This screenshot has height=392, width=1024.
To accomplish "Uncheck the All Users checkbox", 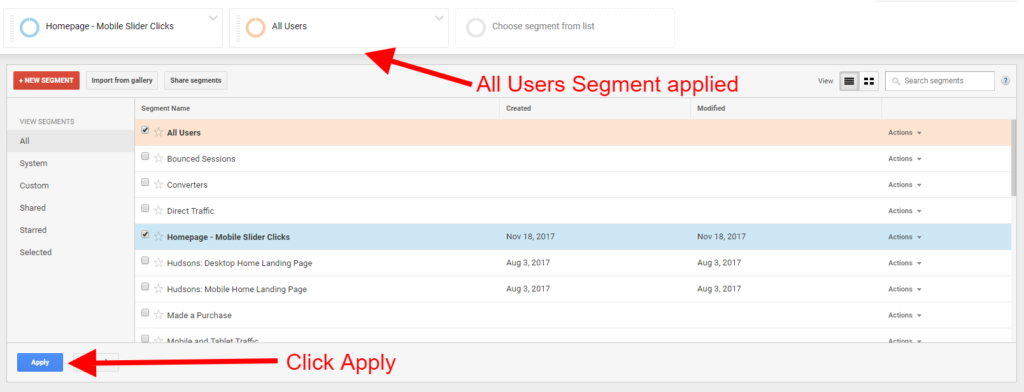I will coord(145,130).
